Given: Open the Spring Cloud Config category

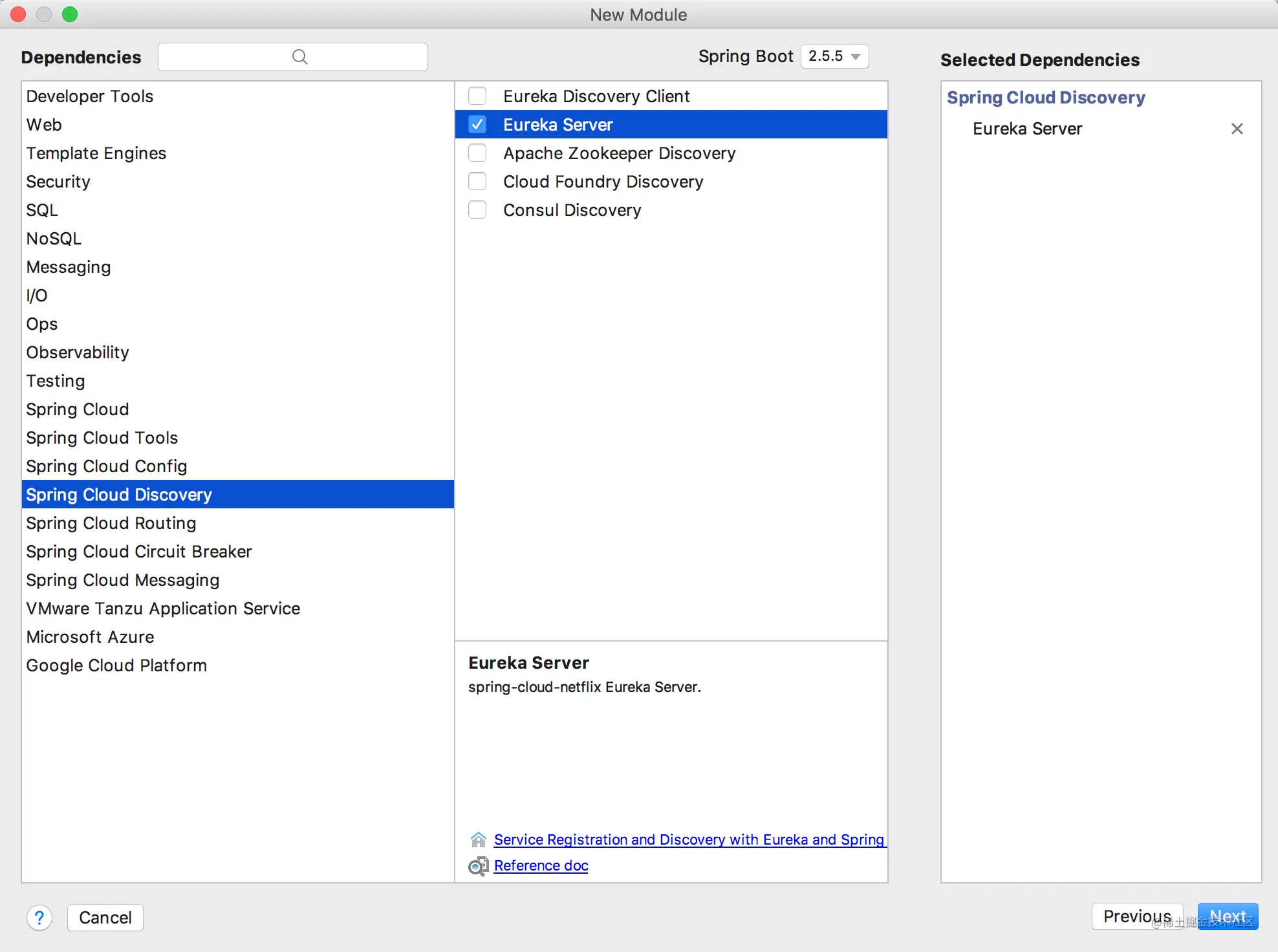Looking at the screenshot, I should pyautogui.click(x=238, y=466).
